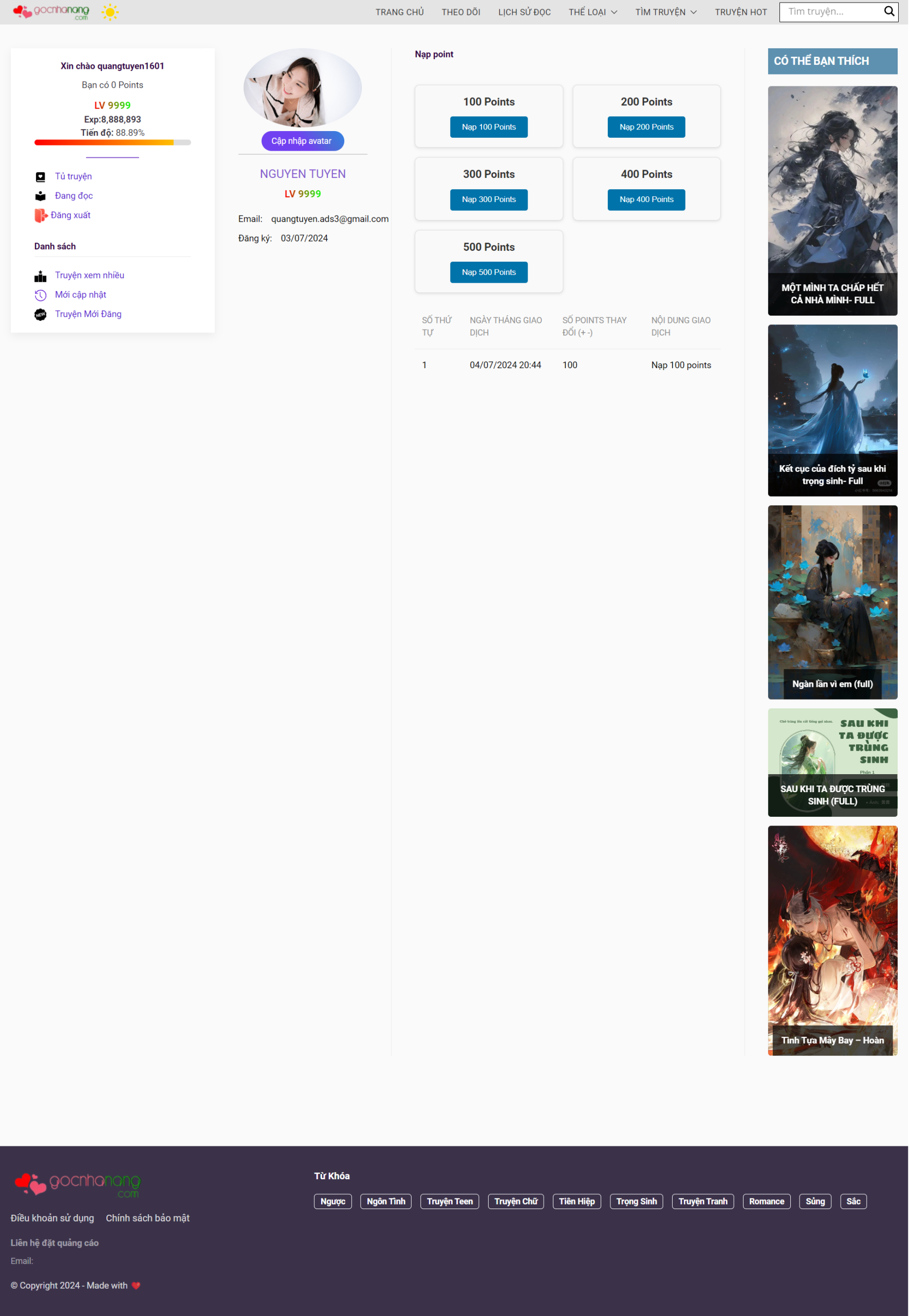The image size is (910, 1316).
Task: Open the Ngàn lần vì em story thumbnail
Action: [833, 602]
